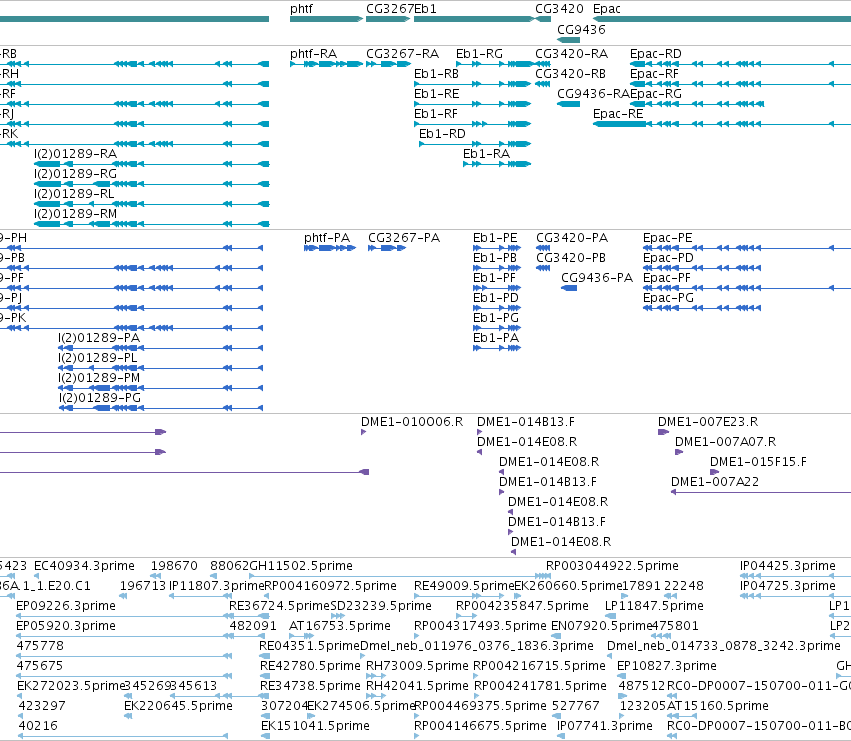Select EST SD23239.5prime

(381, 606)
